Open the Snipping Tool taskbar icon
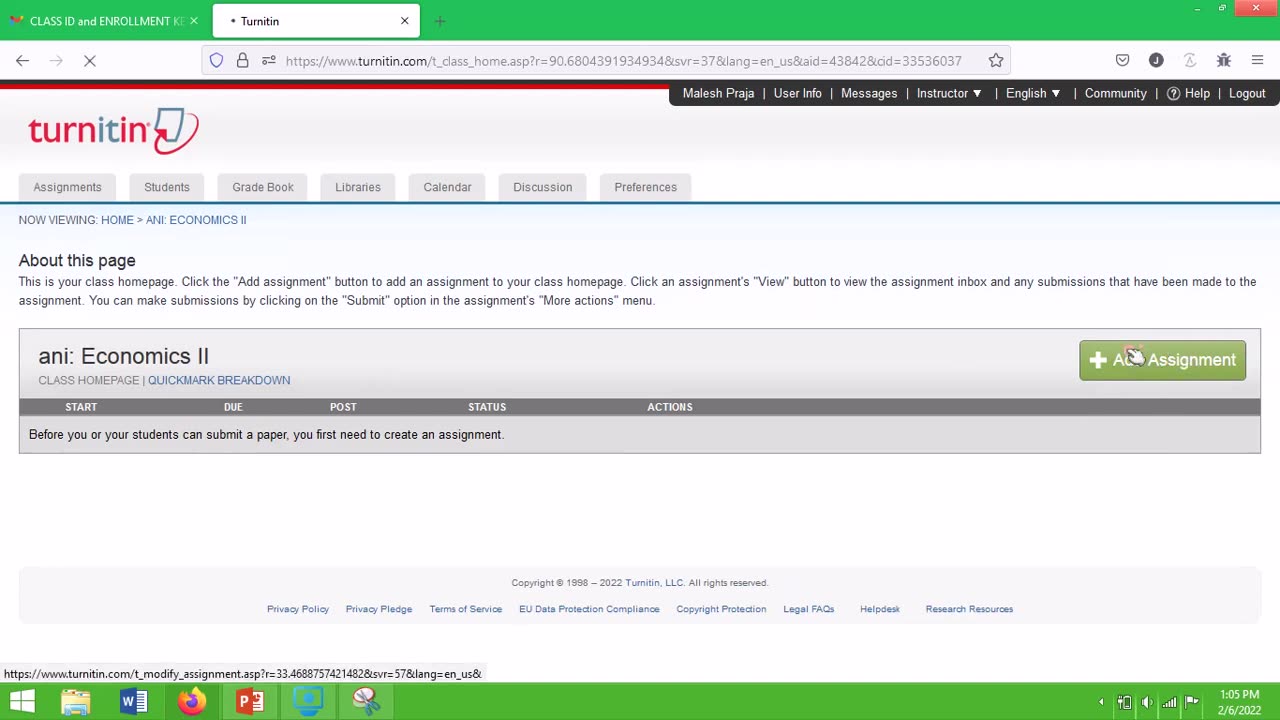This screenshot has width=1280, height=720. click(x=366, y=702)
